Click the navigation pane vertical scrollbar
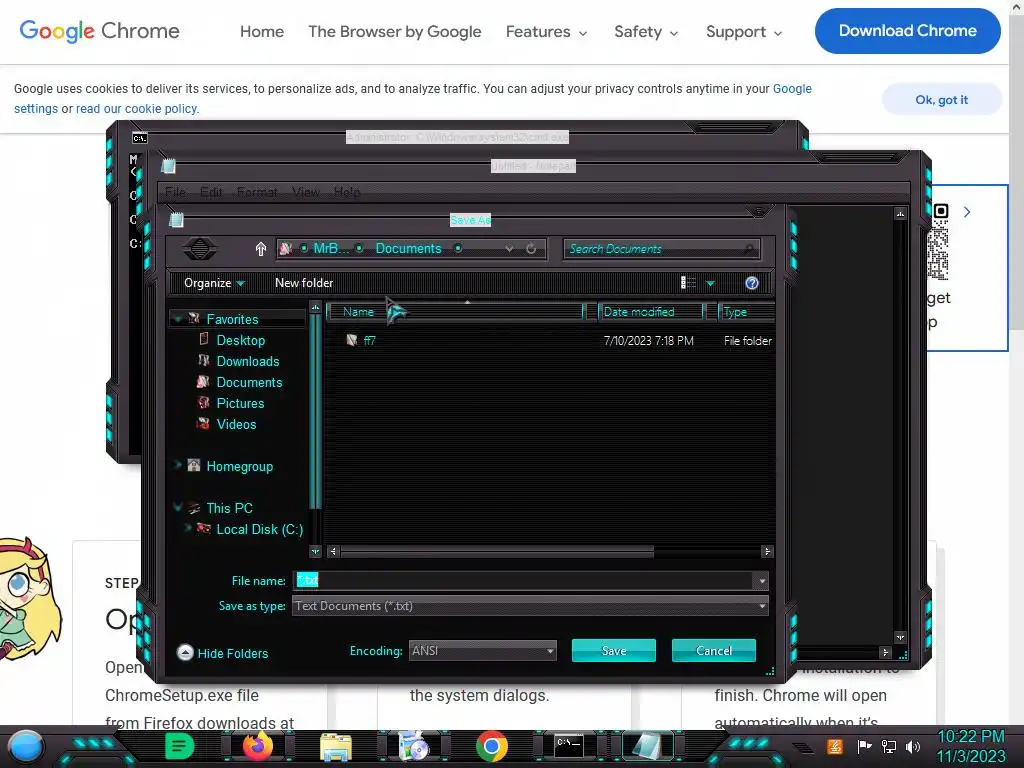Image resolution: width=1024 pixels, height=768 pixels. [x=315, y=411]
